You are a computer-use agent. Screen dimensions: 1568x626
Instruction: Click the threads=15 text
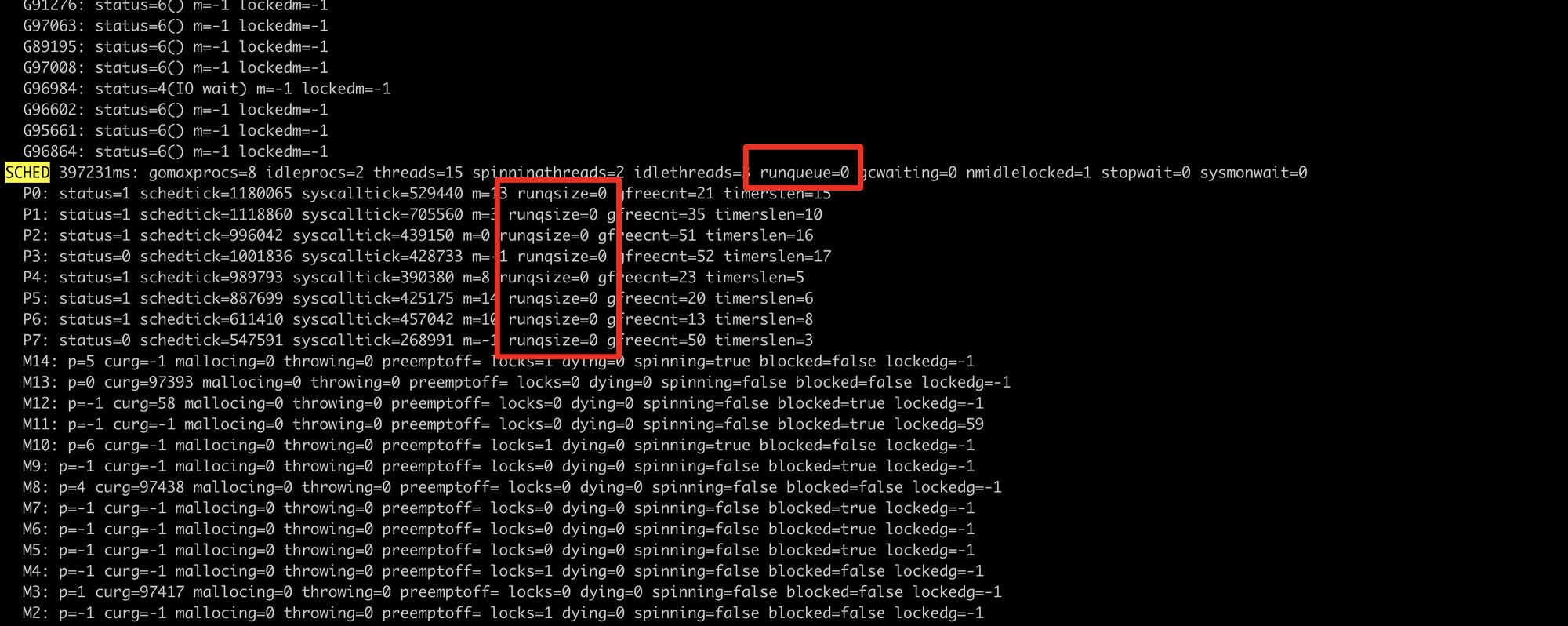[x=418, y=173]
